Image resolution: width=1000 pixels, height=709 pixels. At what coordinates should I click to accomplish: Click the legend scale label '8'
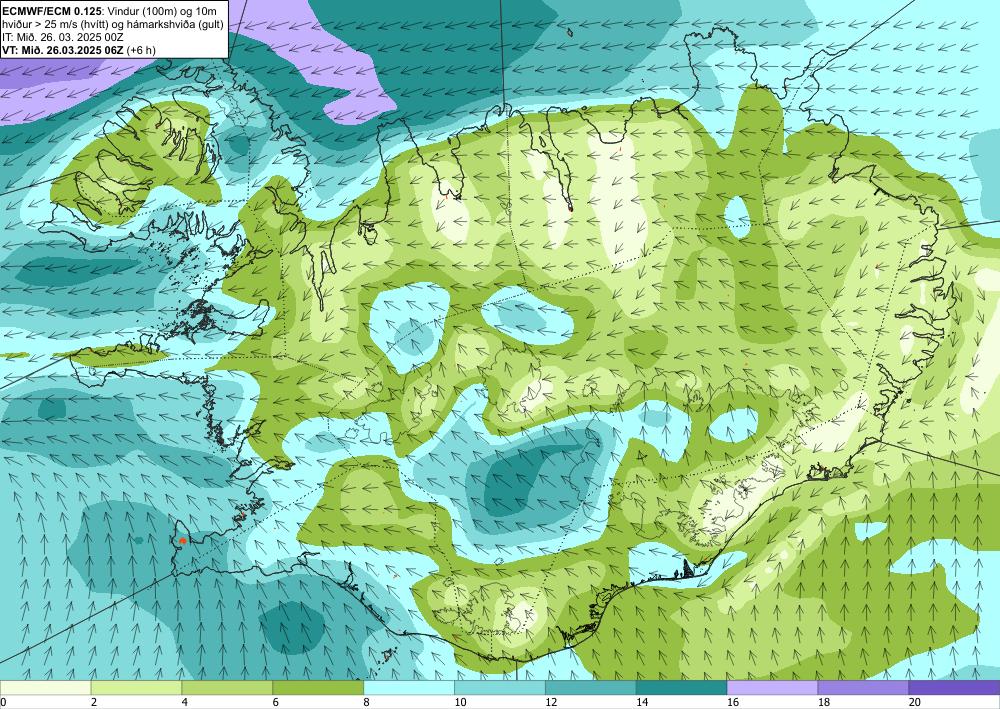coord(367,702)
